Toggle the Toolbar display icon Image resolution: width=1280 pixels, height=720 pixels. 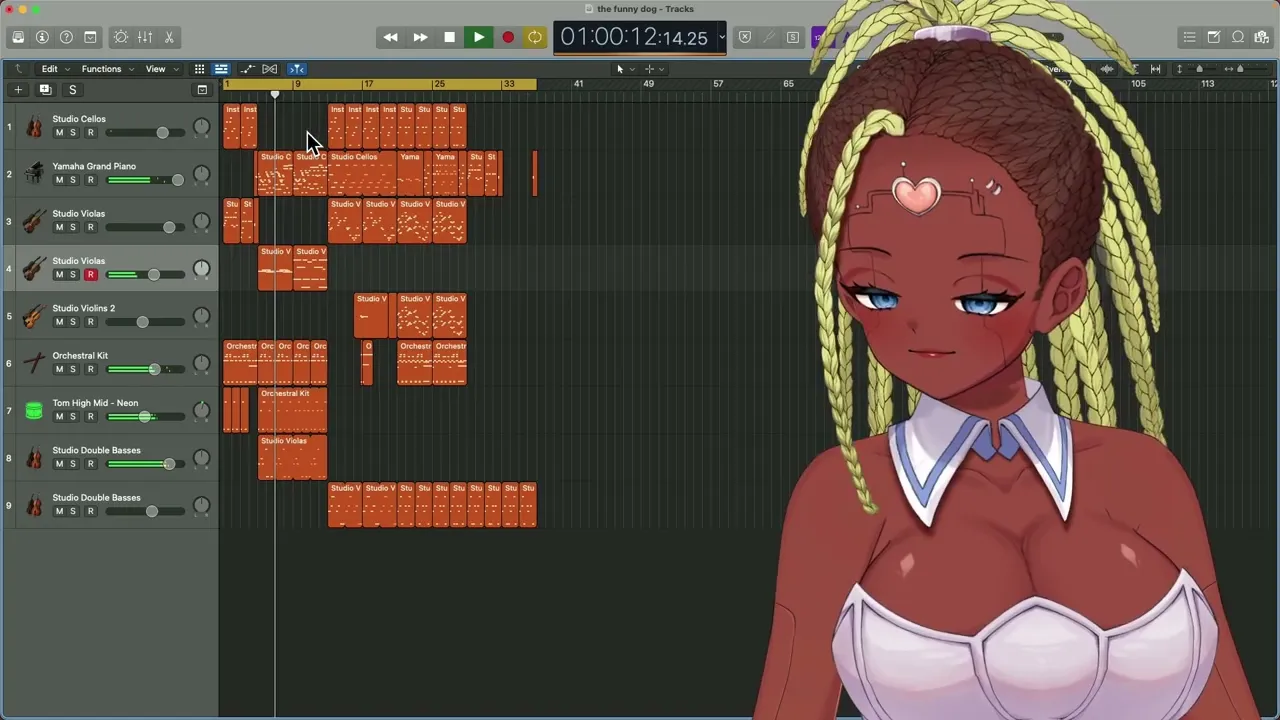click(x=90, y=37)
